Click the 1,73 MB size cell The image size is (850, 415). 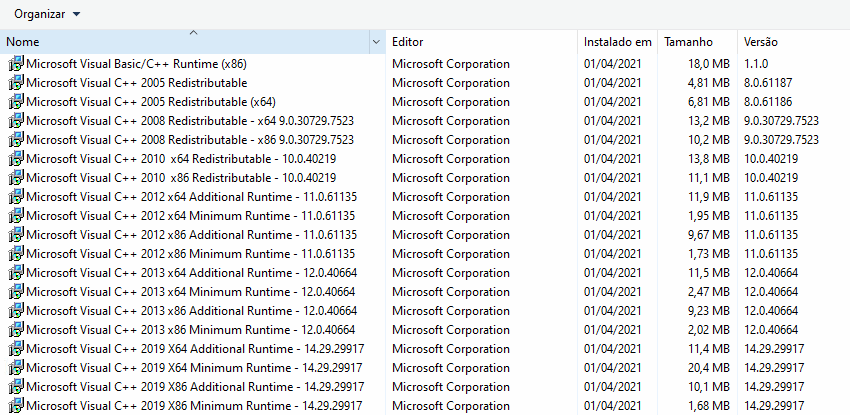click(709, 254)
